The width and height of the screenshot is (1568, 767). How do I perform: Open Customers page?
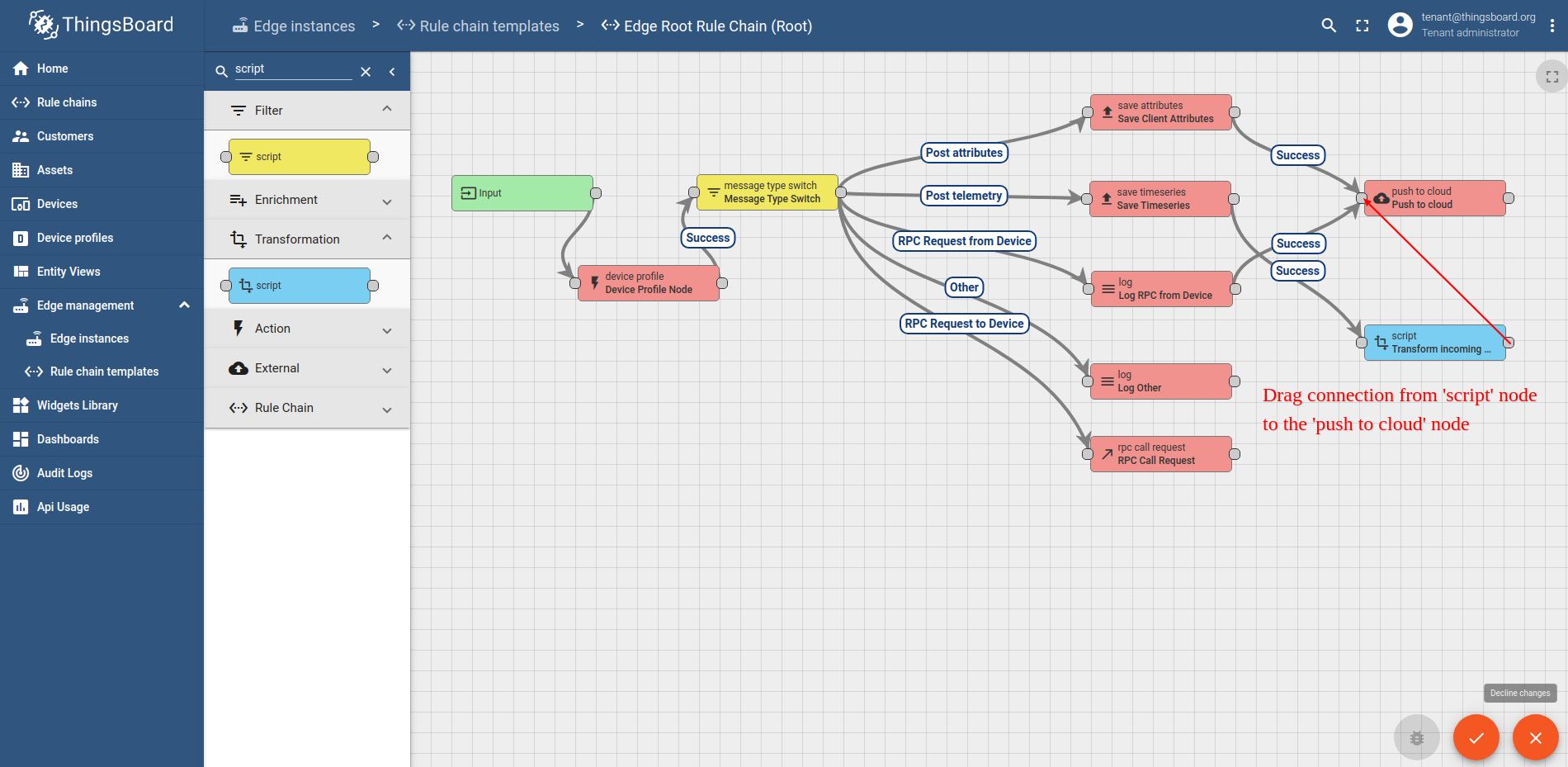pyautogui.click(x=102, y=136)
